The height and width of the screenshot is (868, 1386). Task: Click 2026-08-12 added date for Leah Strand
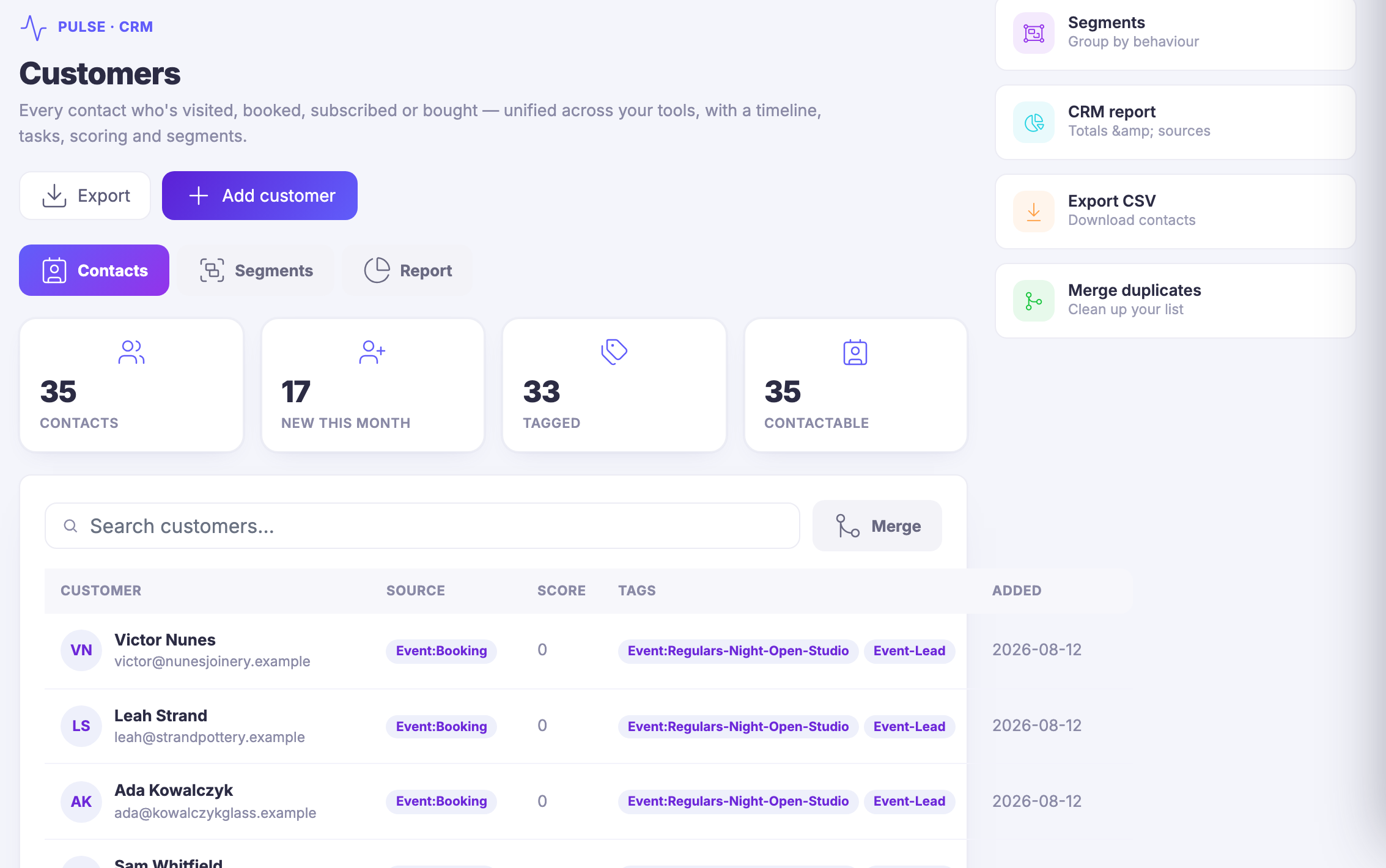(1037, 726)
